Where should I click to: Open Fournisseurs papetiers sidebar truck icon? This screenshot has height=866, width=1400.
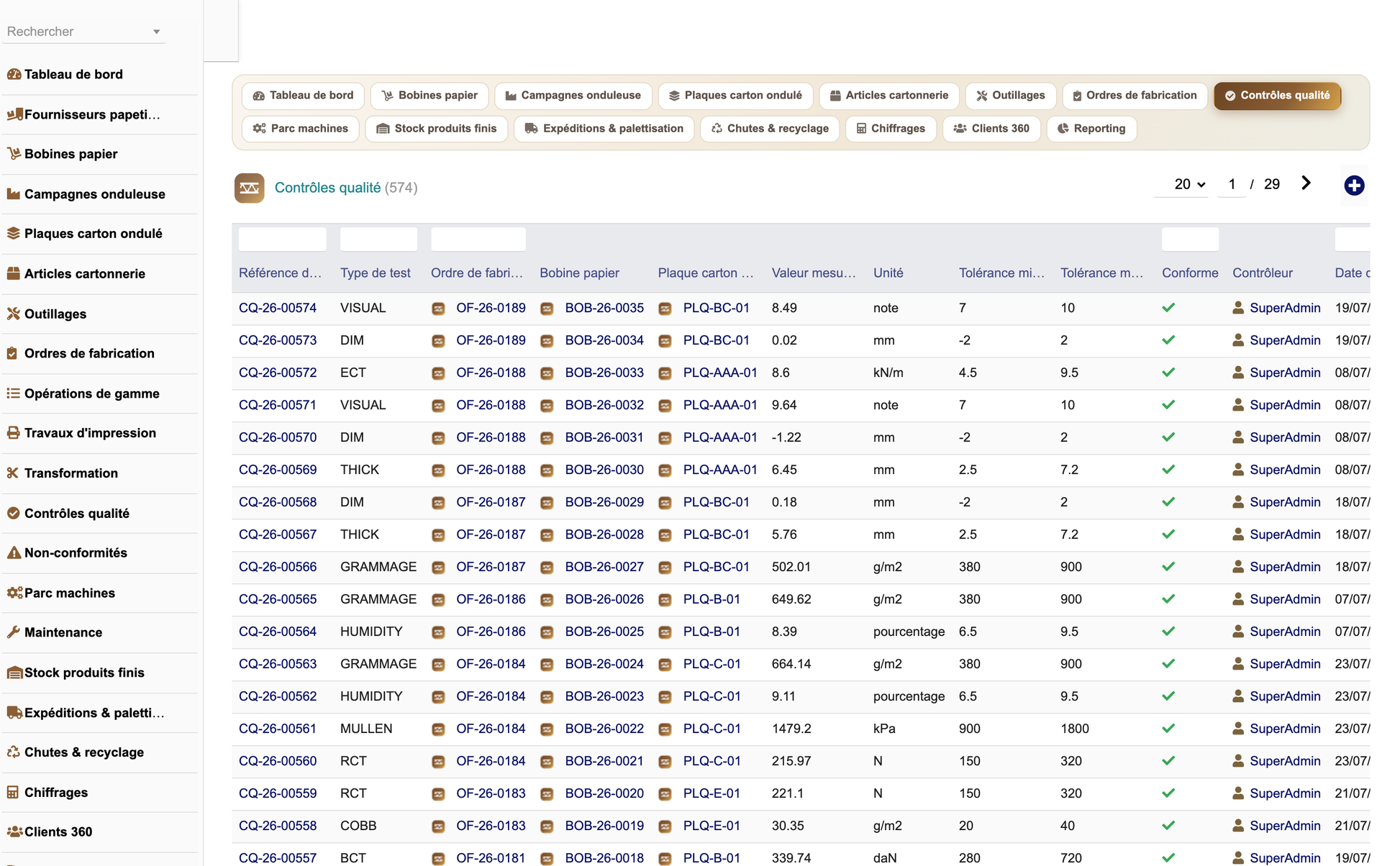tap(14, 114)
